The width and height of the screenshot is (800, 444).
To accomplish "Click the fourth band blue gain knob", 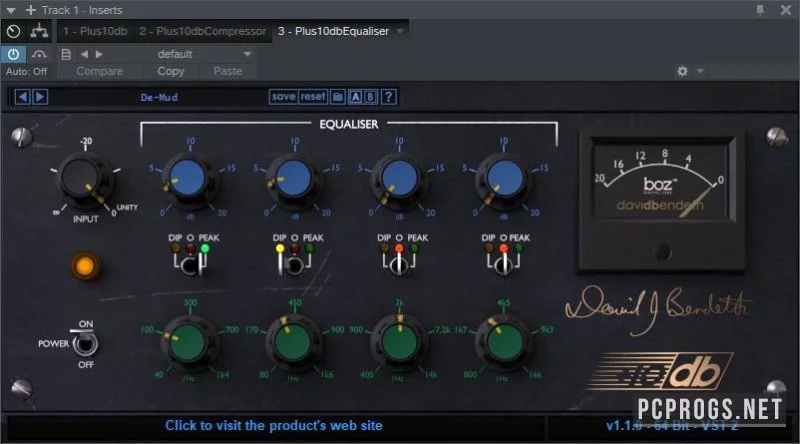I will [504, 179].
